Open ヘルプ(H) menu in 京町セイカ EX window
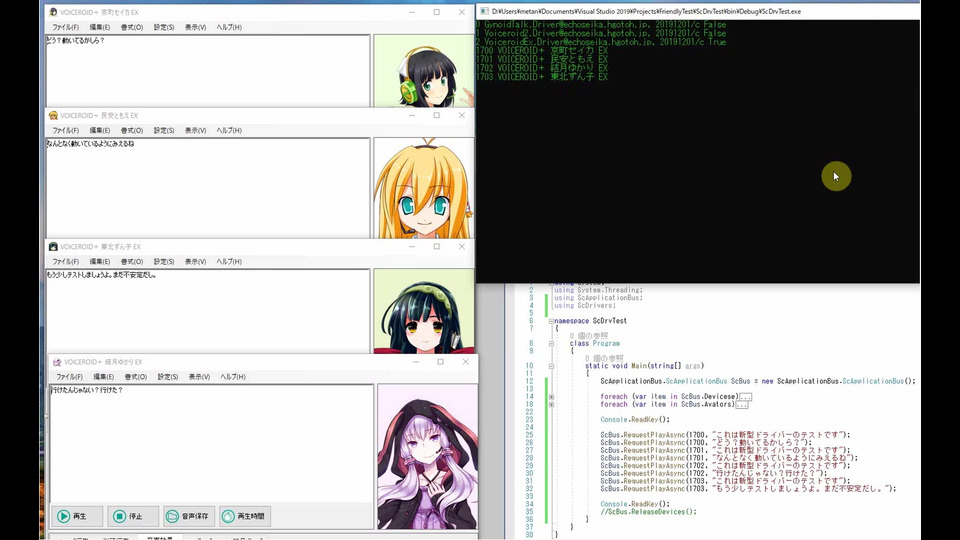This screenshot has width=960, height=540. coord(229,27)
